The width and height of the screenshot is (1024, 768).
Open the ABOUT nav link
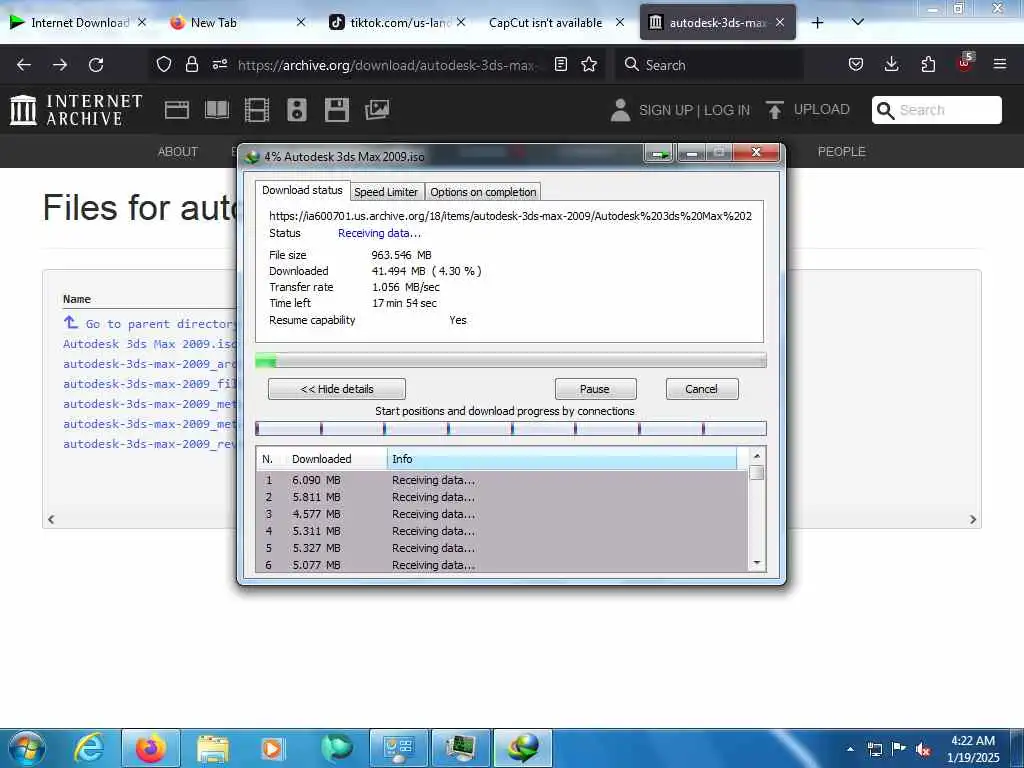click(x=178, y=152)
